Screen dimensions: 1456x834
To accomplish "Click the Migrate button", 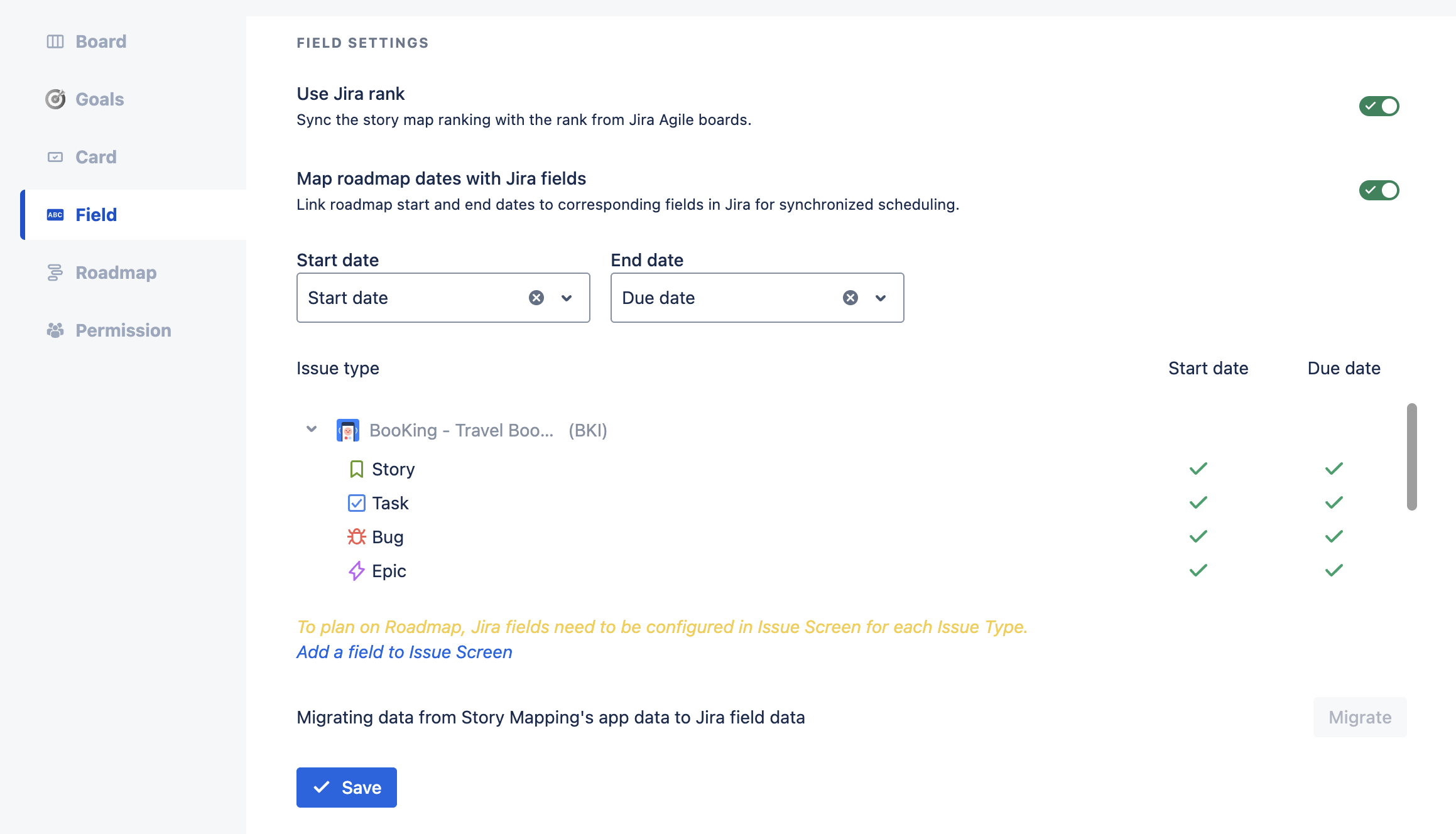I will click(1360, 717).
